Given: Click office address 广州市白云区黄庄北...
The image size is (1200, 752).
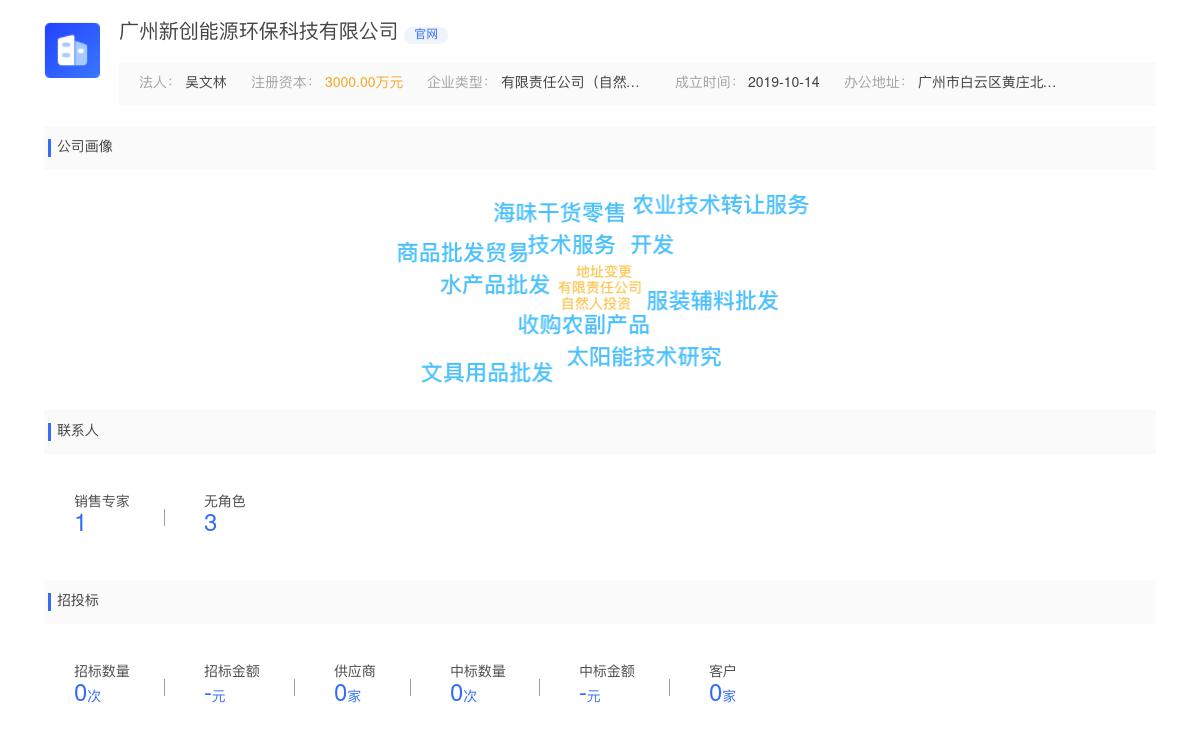Looking at the screenshot, I should (x=987, y=83).
